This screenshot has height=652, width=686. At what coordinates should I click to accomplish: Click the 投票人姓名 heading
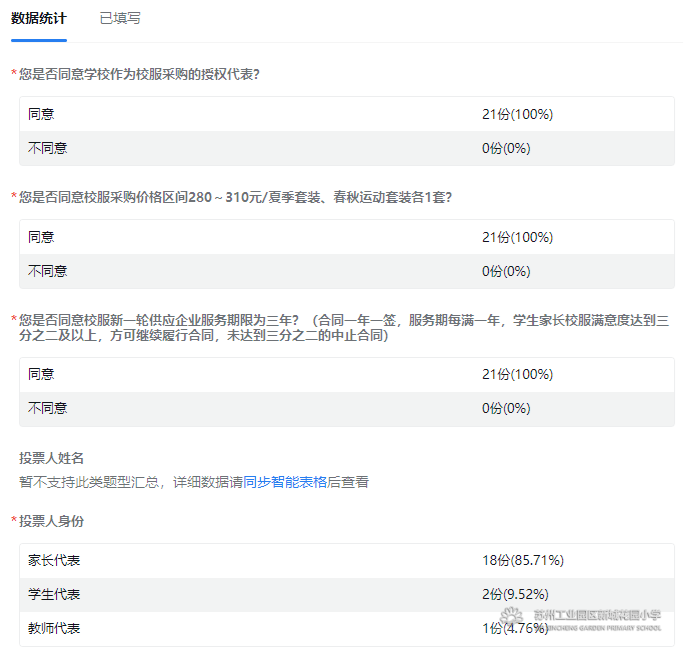click(x=51, y=458)
